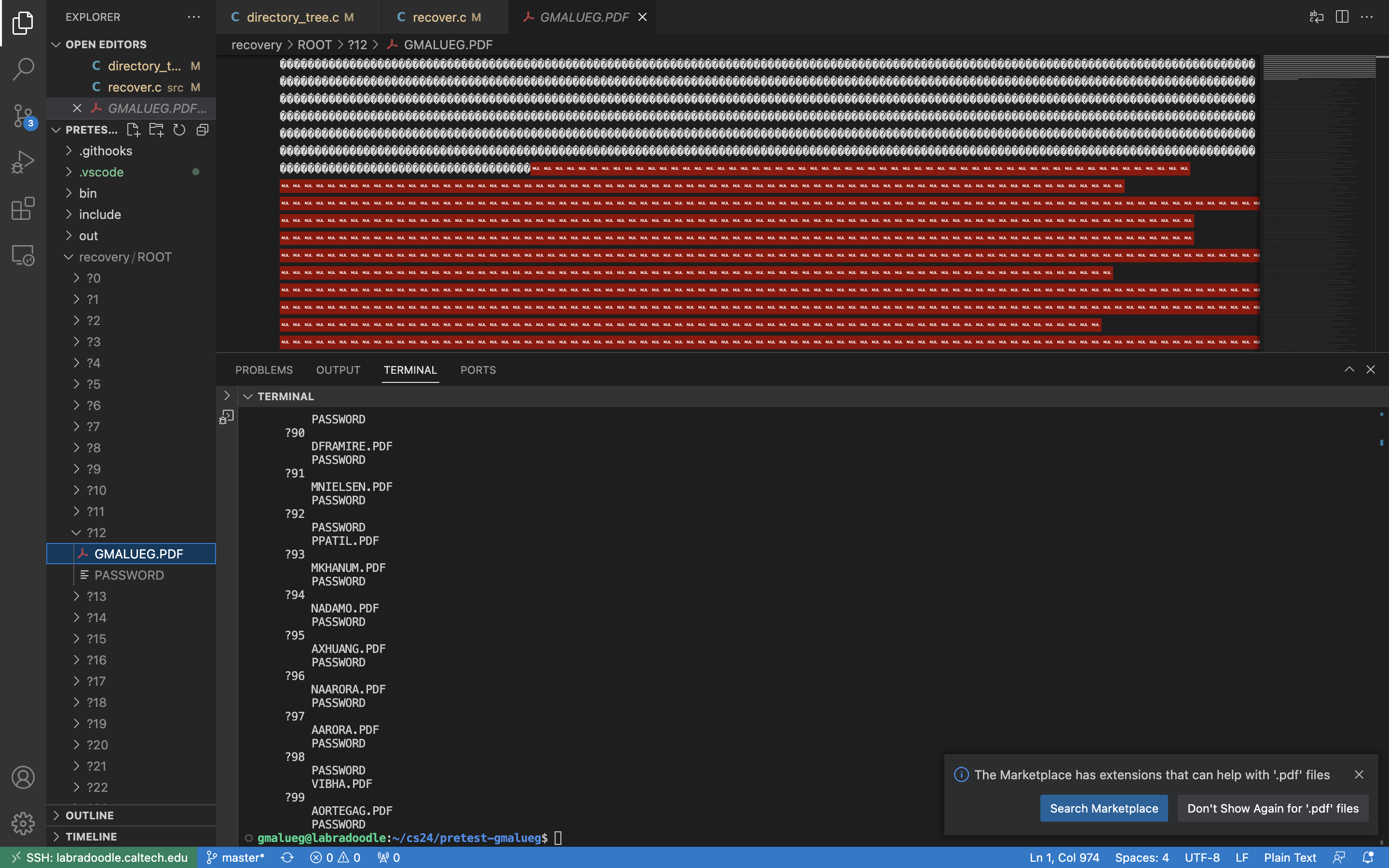This screenshot has height=868, width=1389.
Task: Open the PASSWORD file in ?12
Action: (129, 575)
